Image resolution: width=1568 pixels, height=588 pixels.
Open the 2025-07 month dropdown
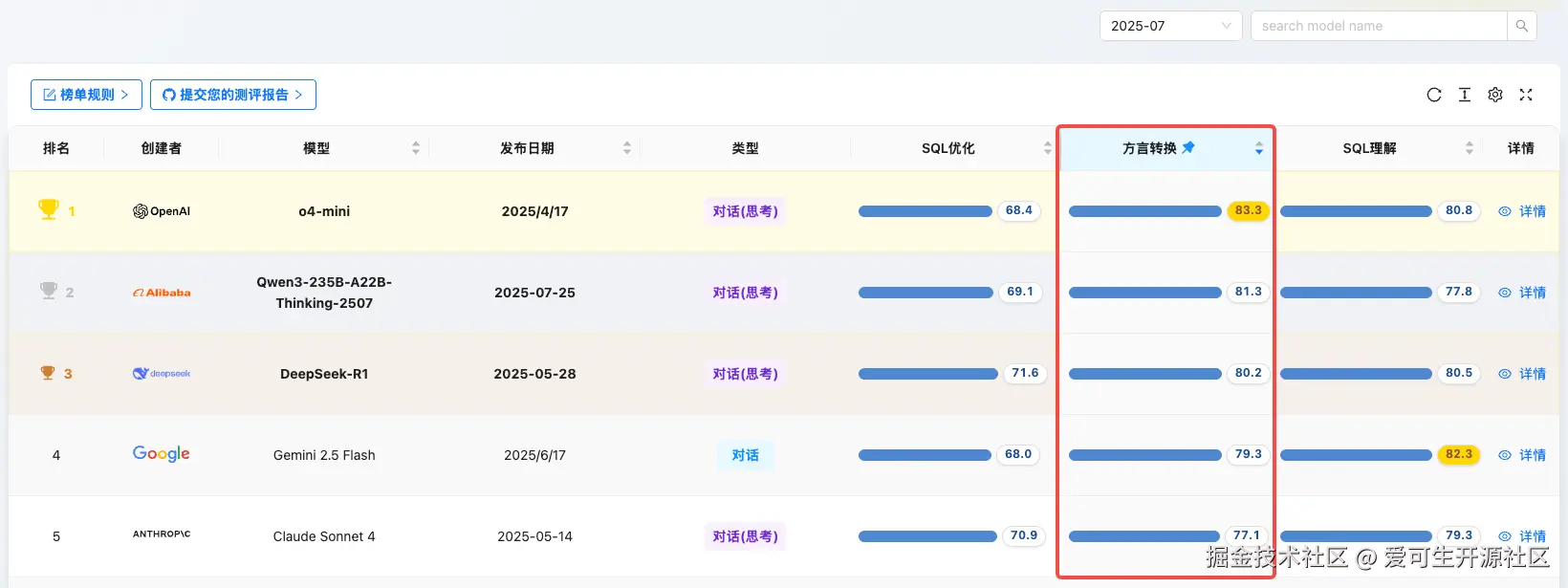[1170, 26]
